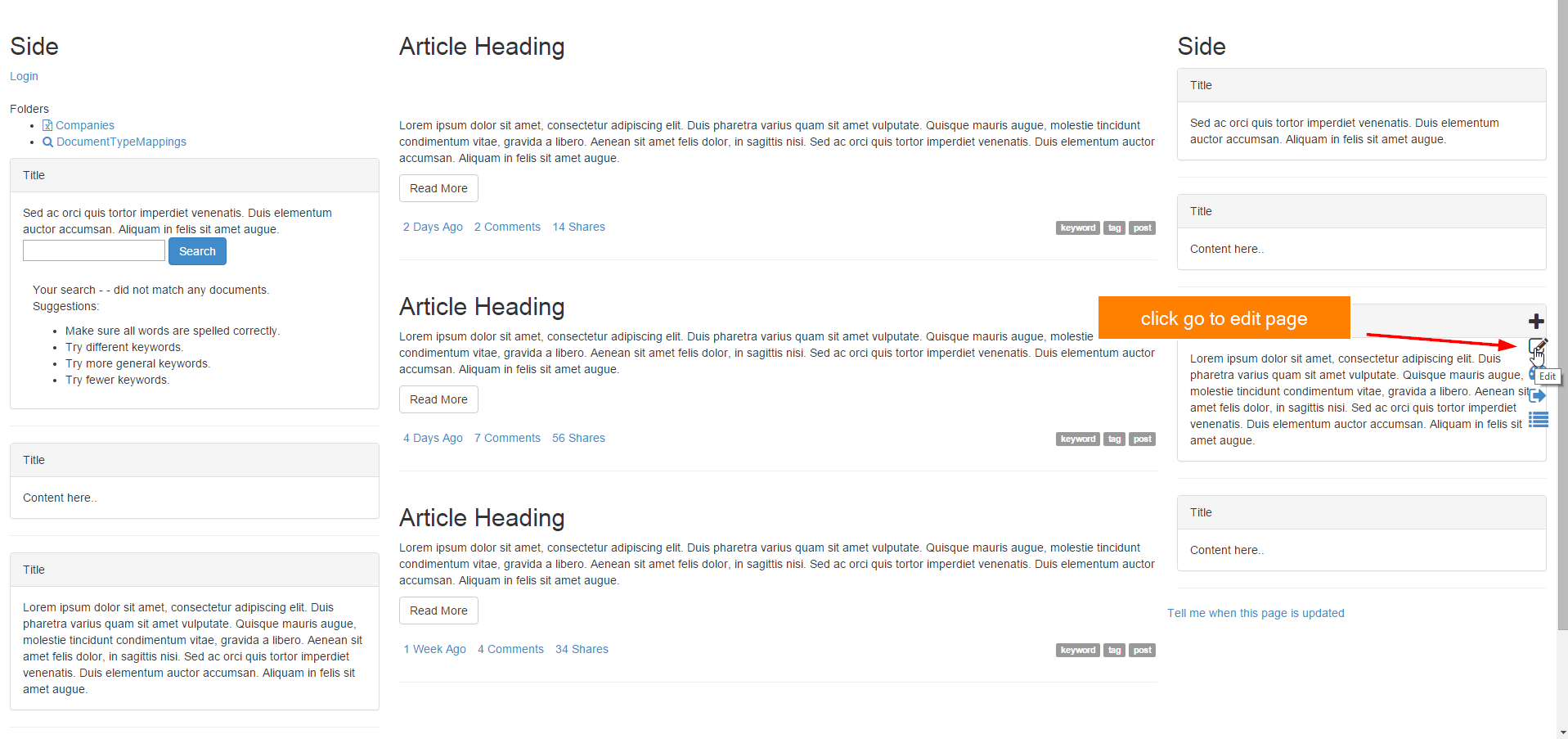1568x739 pixels.
Task: Click the pencil Edit icon
Action: coord(1537,346)
